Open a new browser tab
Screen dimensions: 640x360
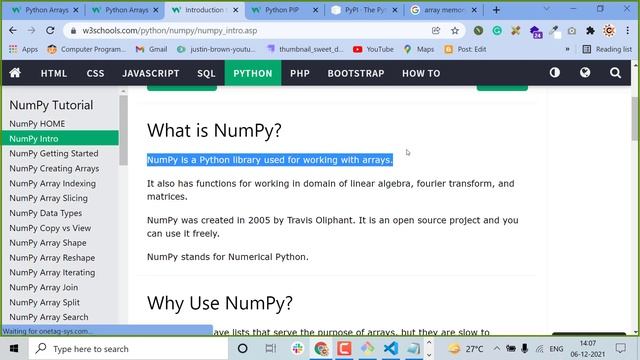[496, 10]
